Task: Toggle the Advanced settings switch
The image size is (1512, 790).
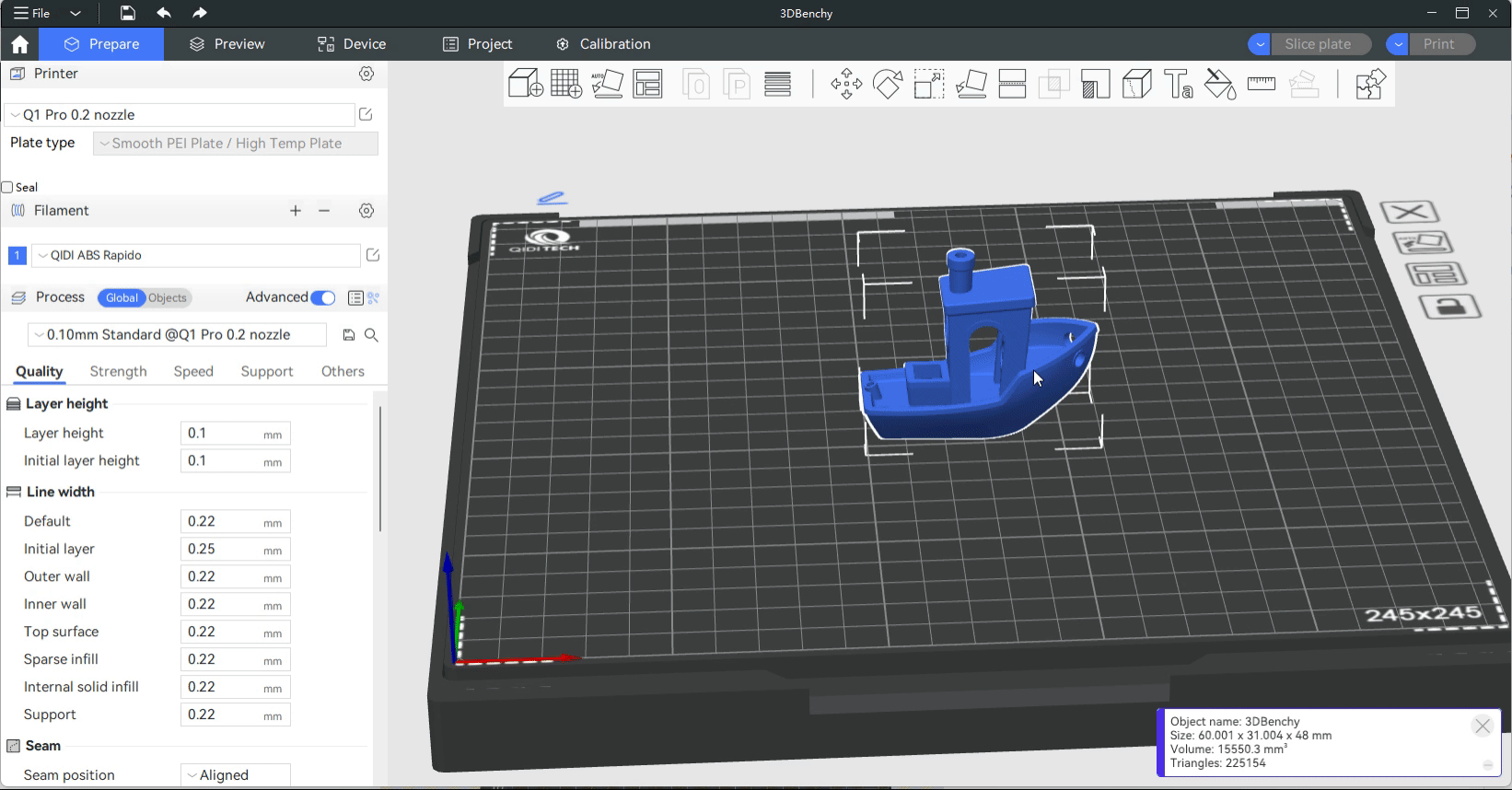Action: [x=322, y=297]
